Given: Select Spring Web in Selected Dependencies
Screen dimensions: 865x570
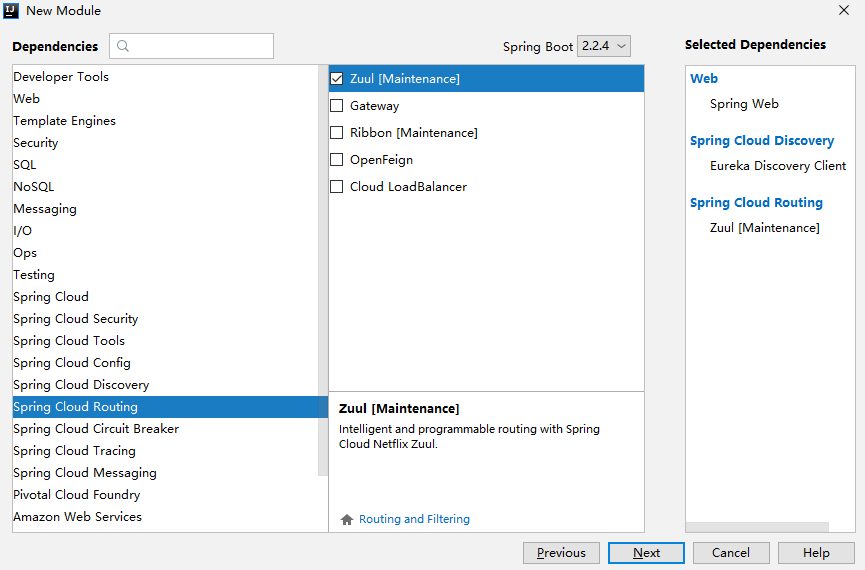Looking at the screenshot, I should (x=744, y=104).
